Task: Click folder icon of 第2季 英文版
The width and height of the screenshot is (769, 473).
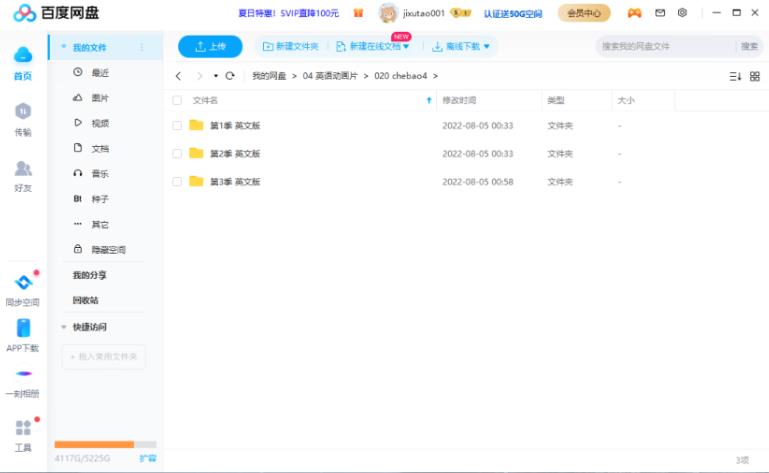Action: tap(196, 153)
